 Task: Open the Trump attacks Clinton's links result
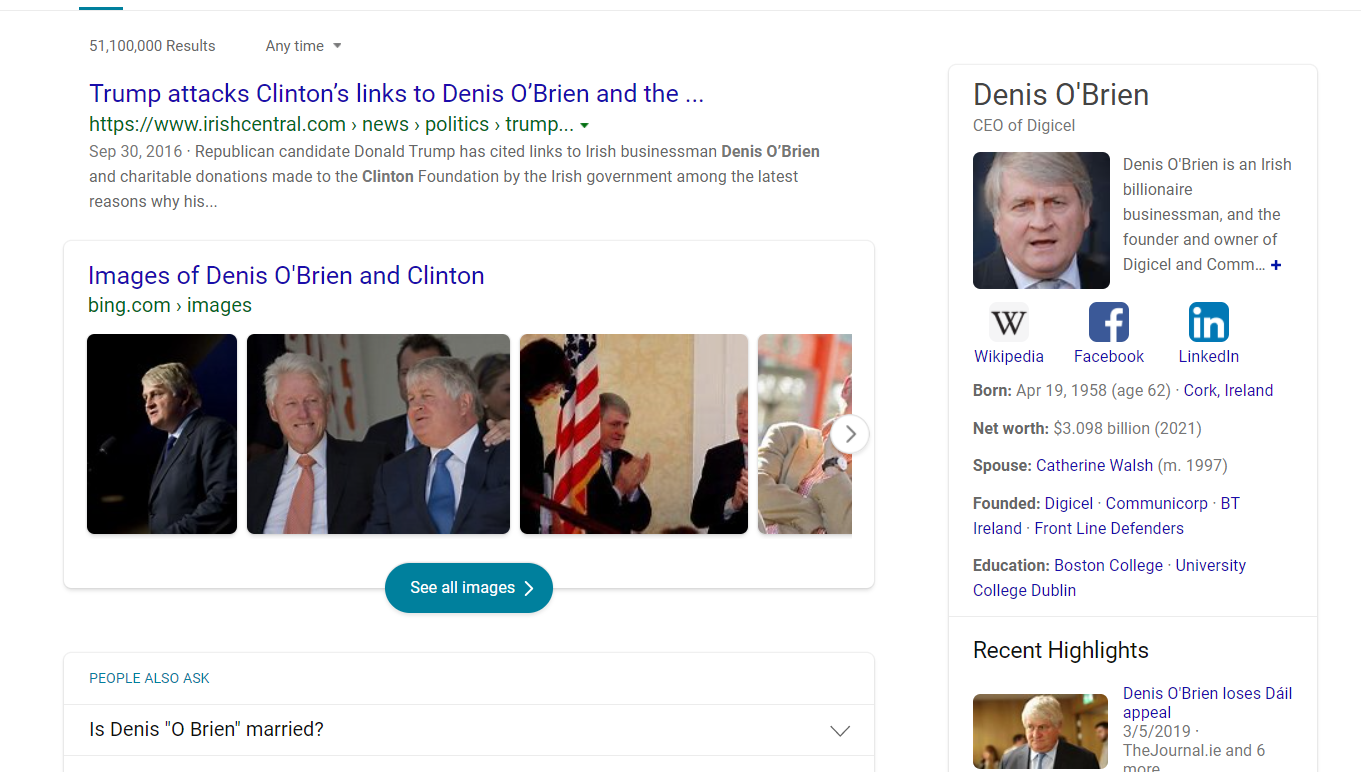tap(396, 94)
